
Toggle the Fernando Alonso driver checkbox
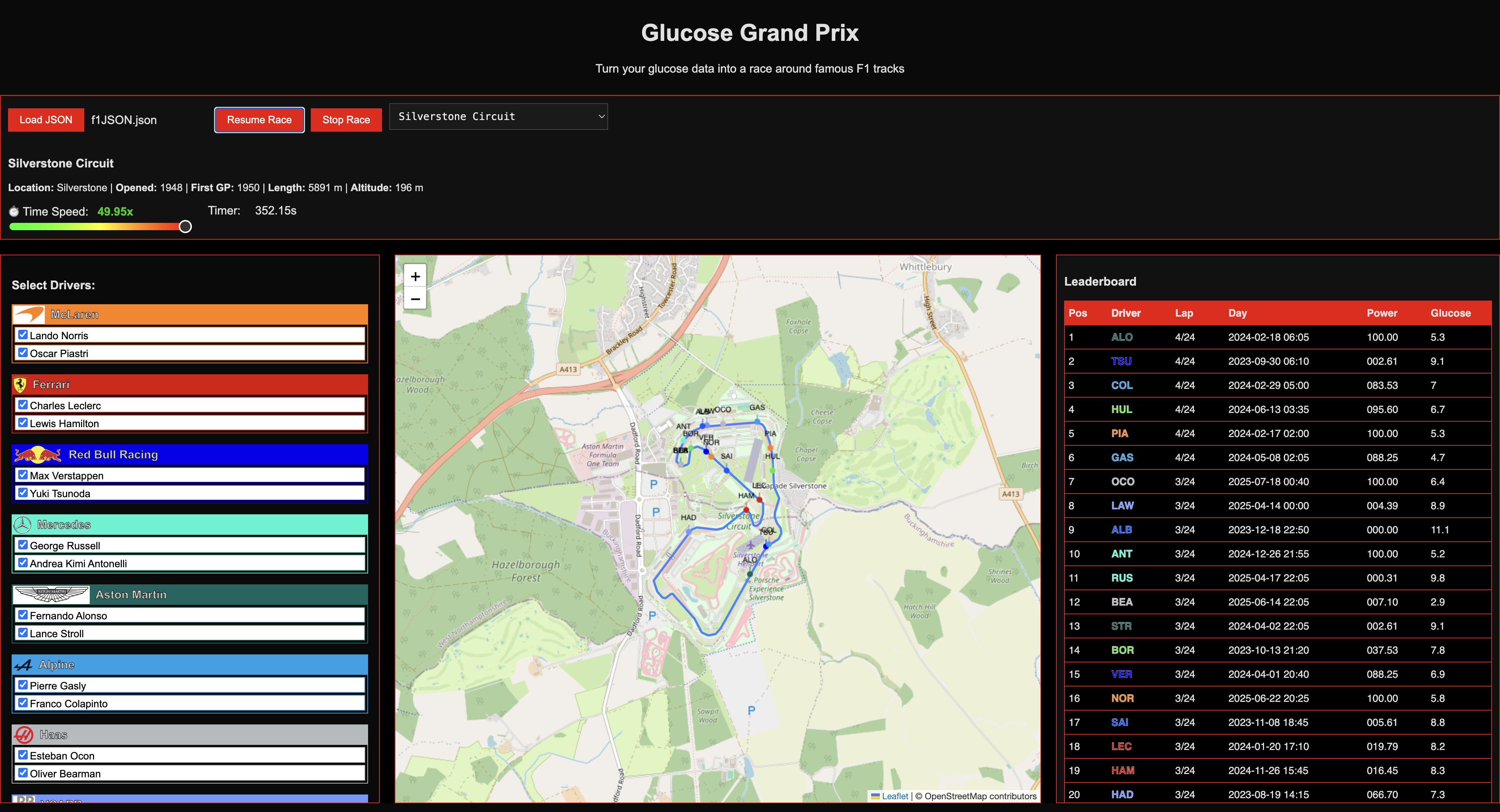pos(23,615)
